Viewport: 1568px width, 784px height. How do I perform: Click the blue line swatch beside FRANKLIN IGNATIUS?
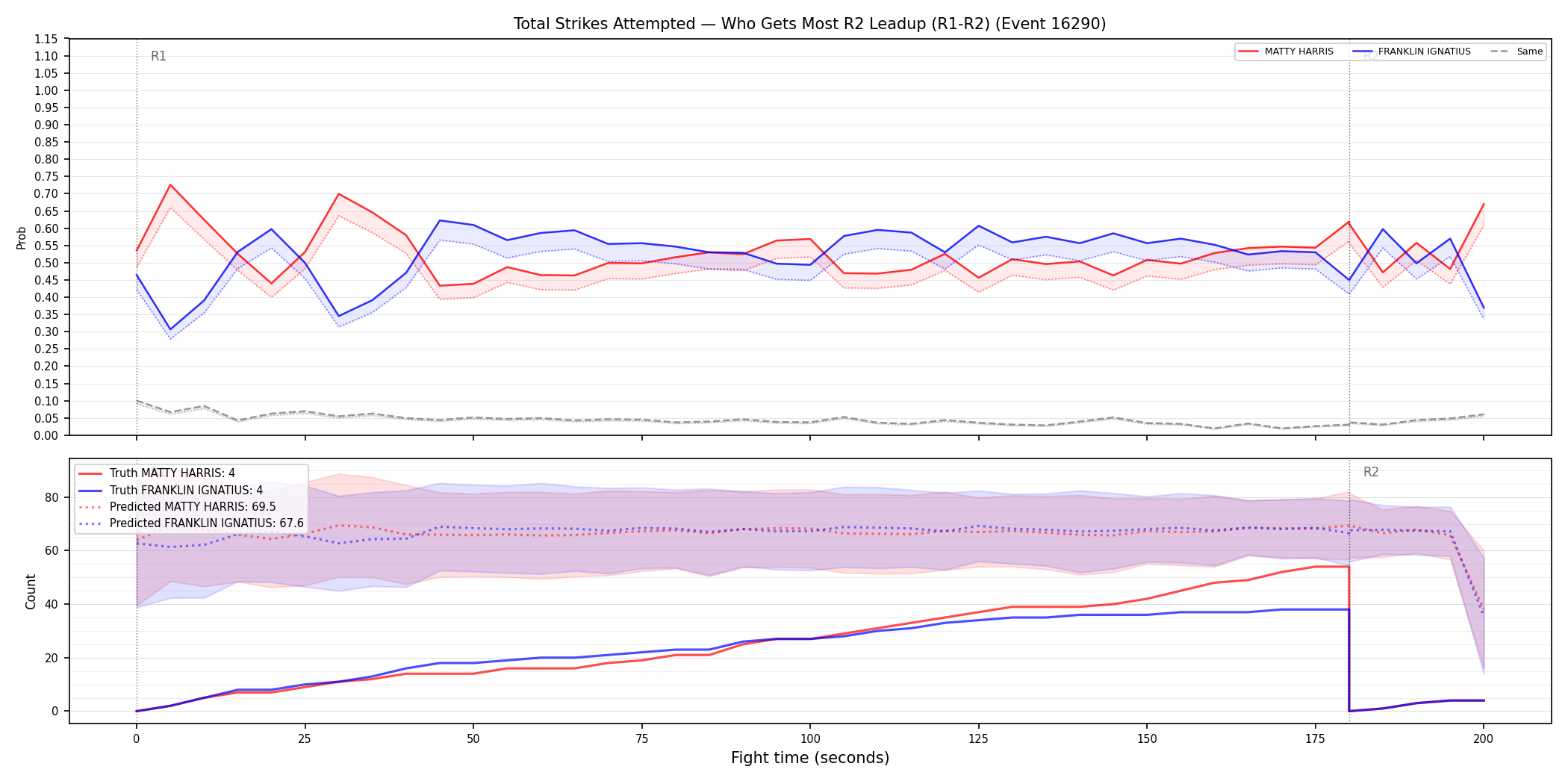click(1363, 52)
